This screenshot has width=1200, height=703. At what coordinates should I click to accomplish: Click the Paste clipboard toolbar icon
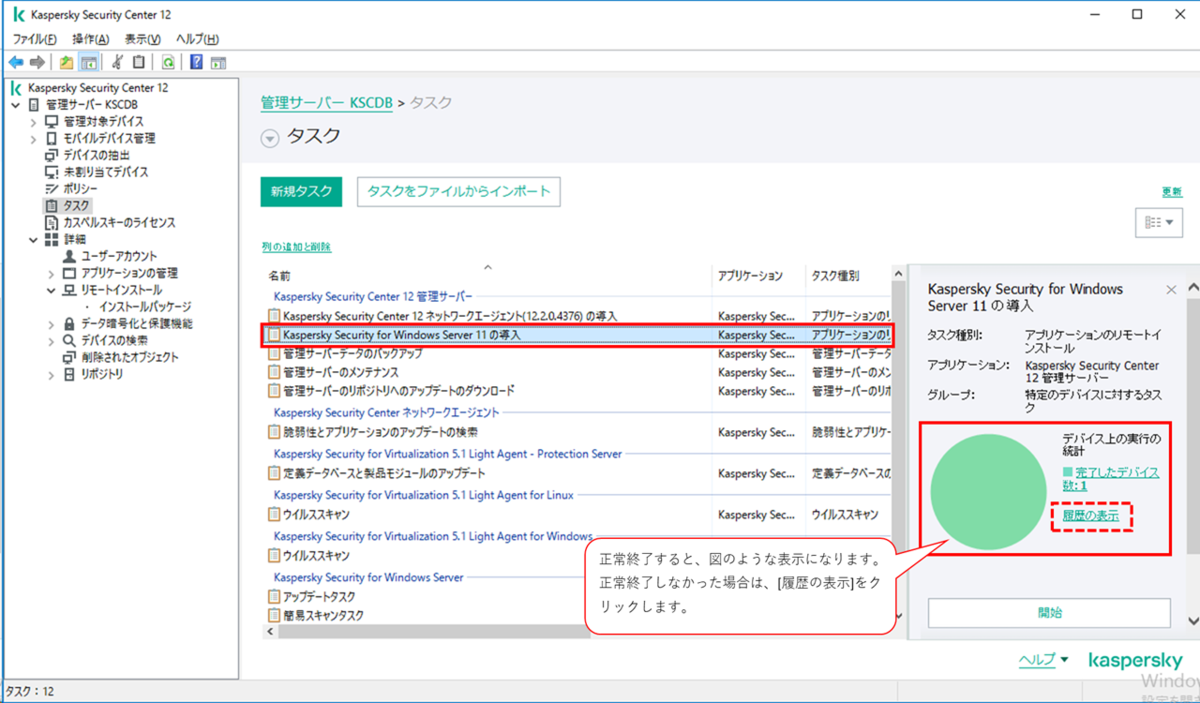[x=139, y=62]
